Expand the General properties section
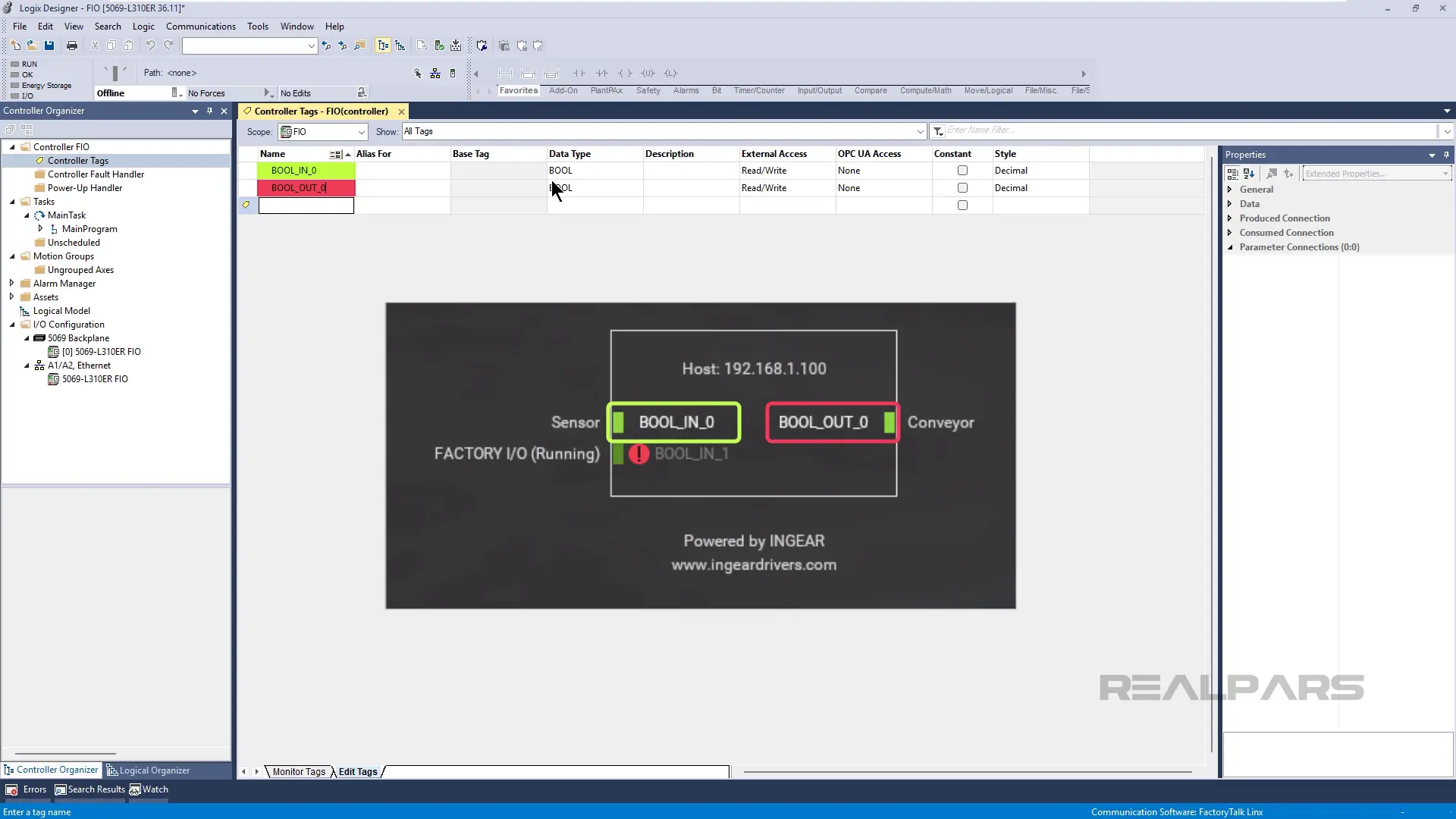This screenshot has width=1456, height=819. (1230, 190)
